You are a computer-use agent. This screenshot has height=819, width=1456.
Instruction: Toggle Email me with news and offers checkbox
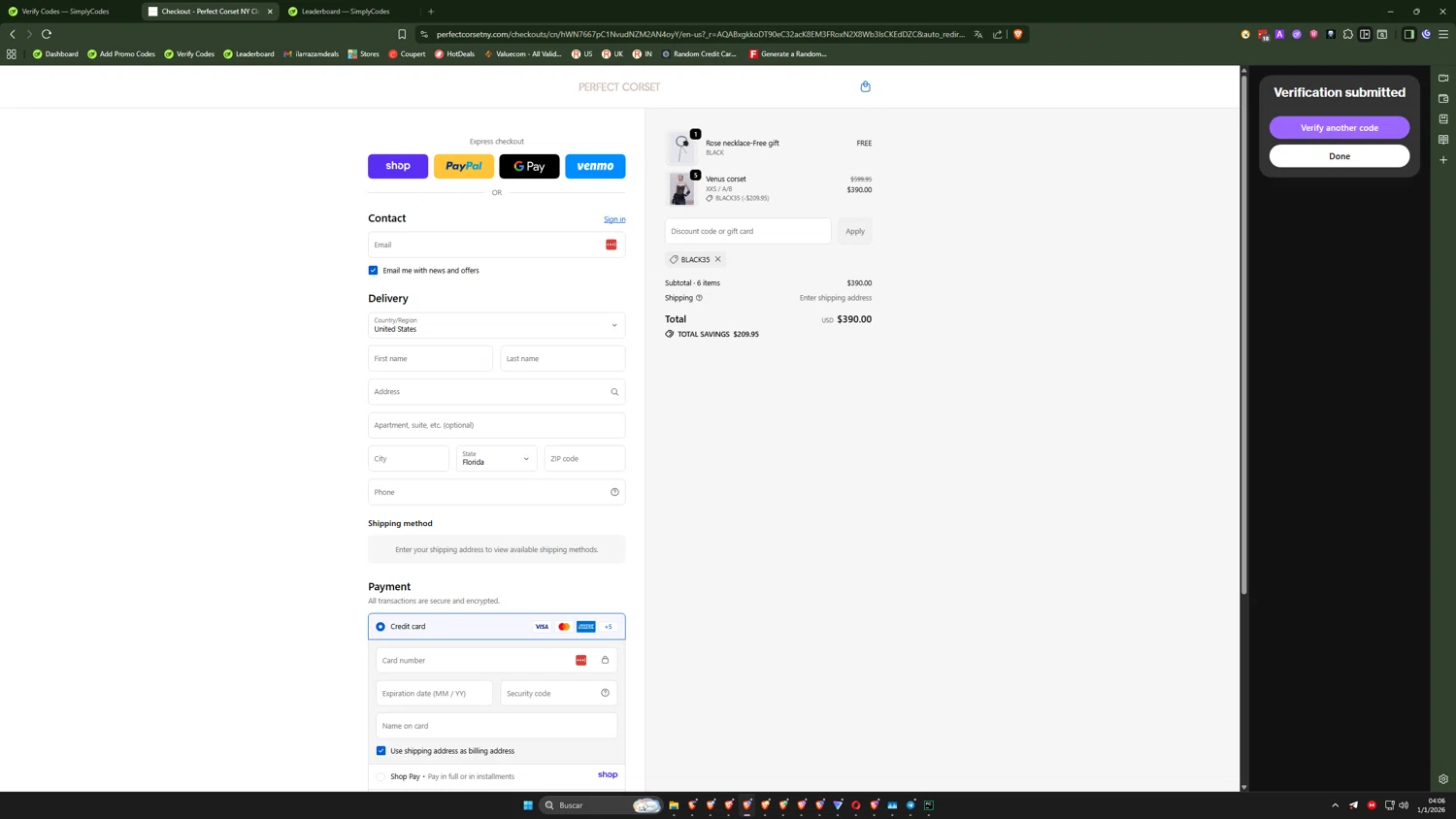[x=373, y=271]
